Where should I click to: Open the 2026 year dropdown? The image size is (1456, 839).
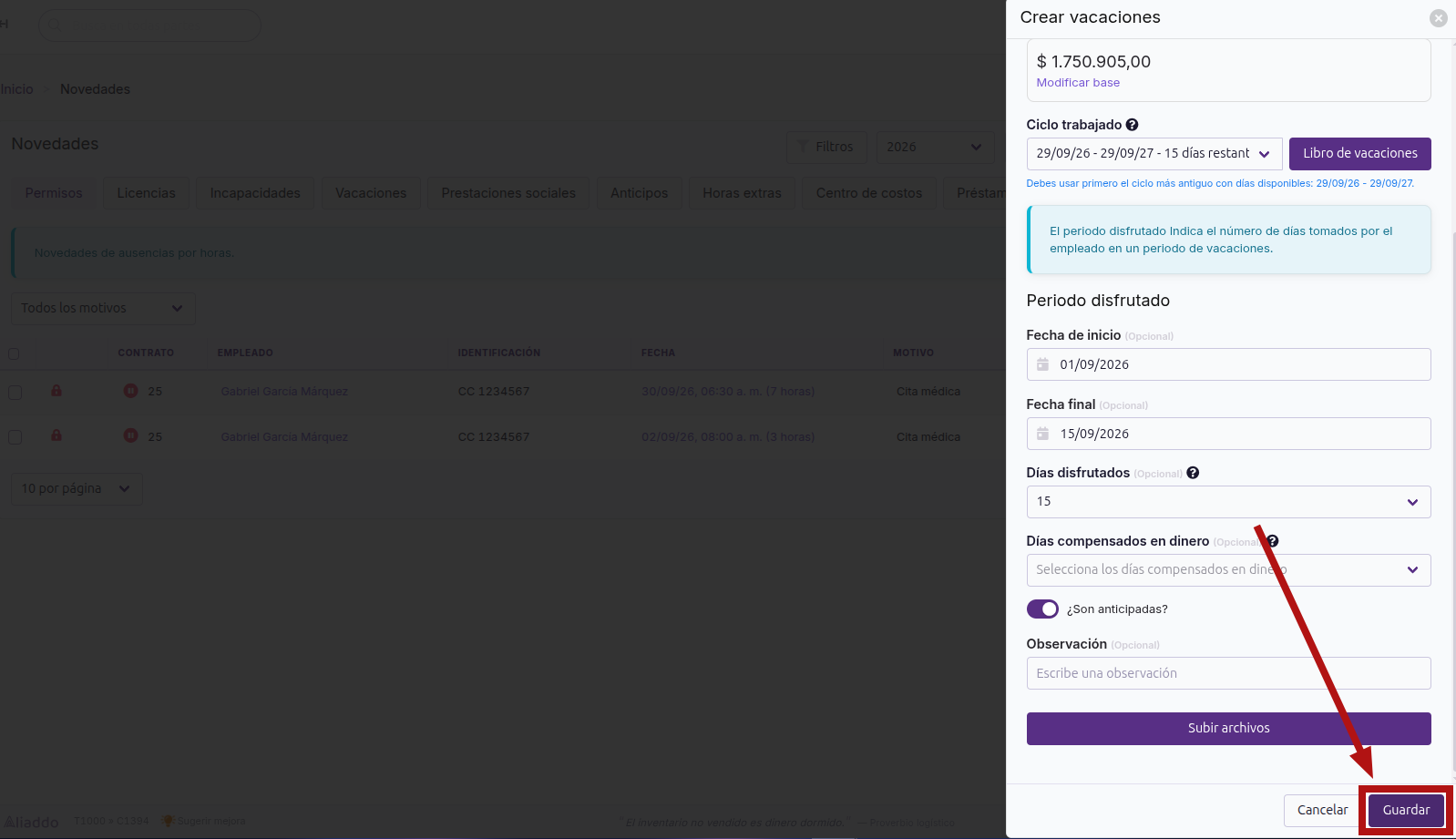coord(935,147)
